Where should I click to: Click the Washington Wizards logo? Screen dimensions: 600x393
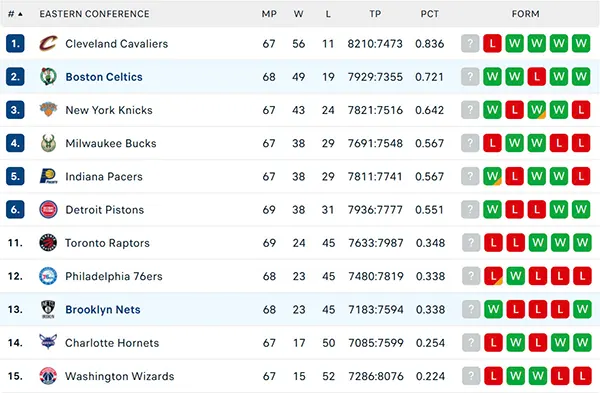point(48,376)
